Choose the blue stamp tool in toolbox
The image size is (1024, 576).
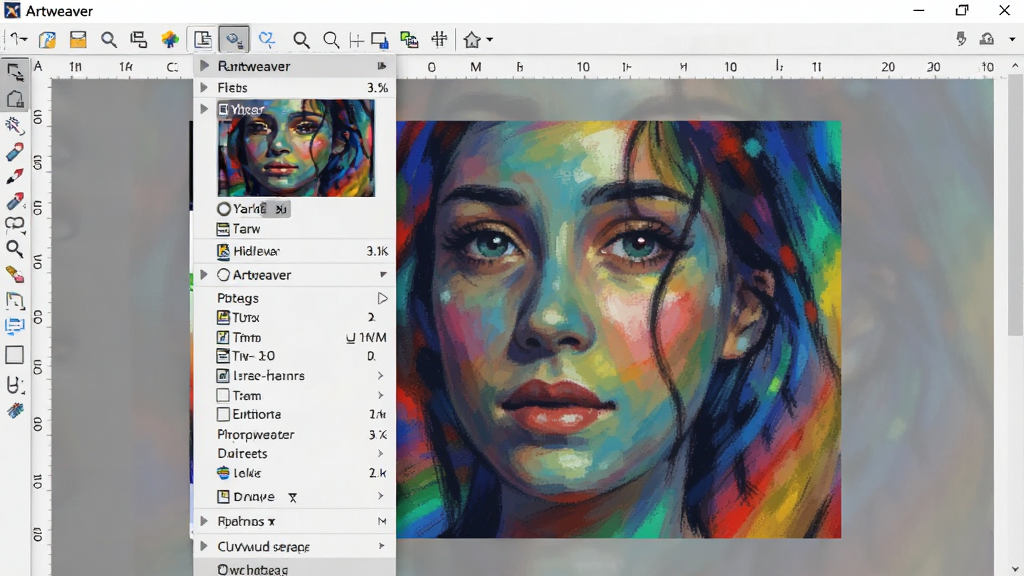pos(14,326)
